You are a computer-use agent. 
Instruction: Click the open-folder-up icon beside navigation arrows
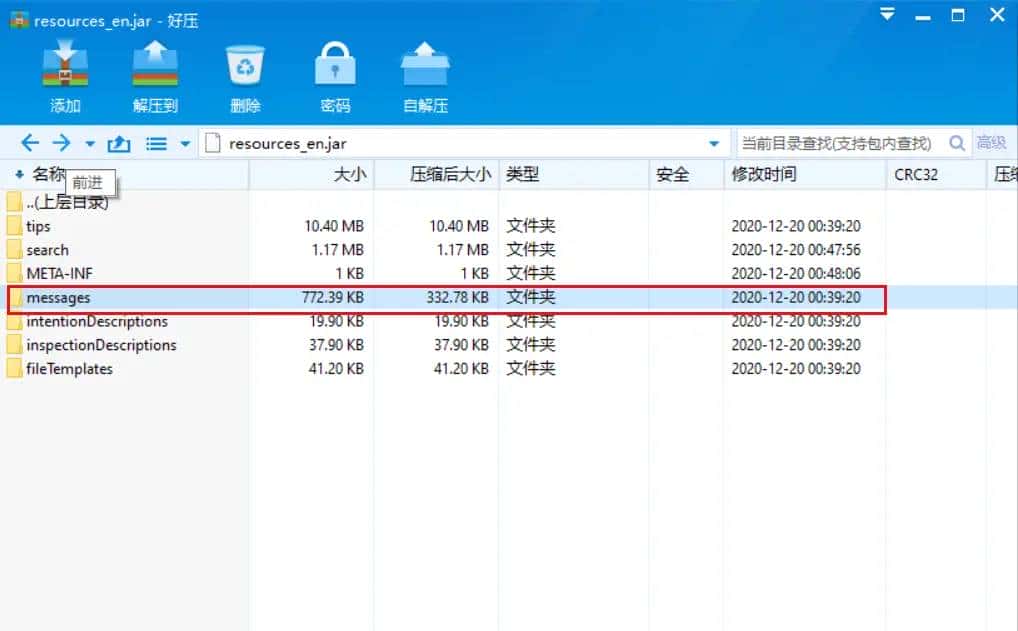(119, 143)
